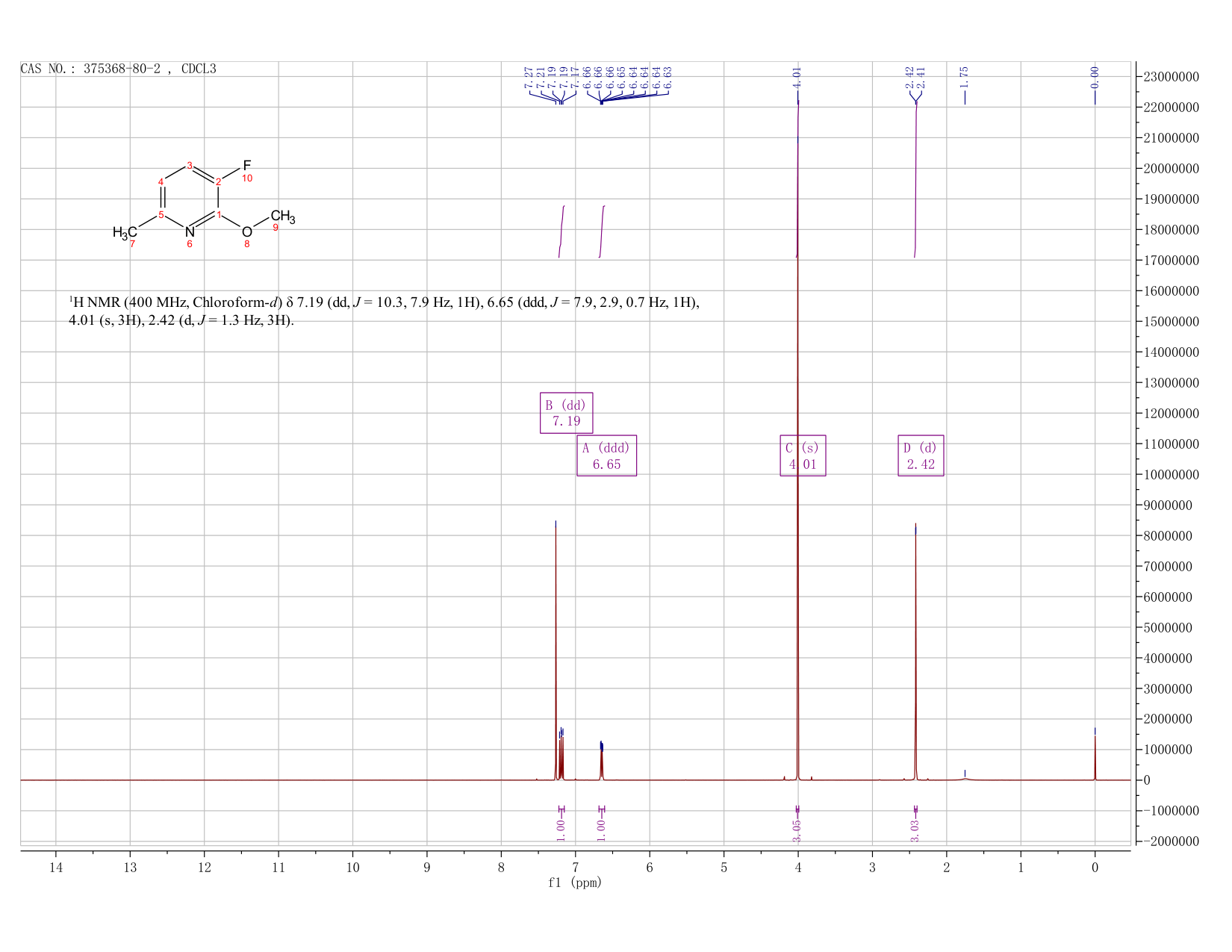Click the CAS NO. 375368-80-2 title text
This screenshot has width=1232, height=952.
click(119, 69)
